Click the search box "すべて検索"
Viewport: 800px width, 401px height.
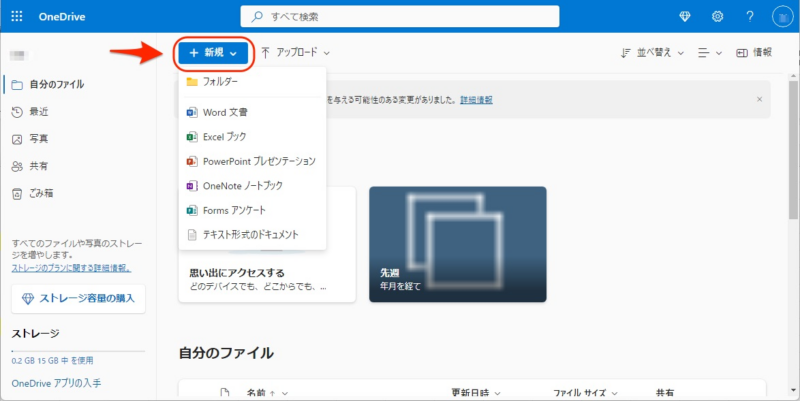pyautogui.click(x=399, y=16)
